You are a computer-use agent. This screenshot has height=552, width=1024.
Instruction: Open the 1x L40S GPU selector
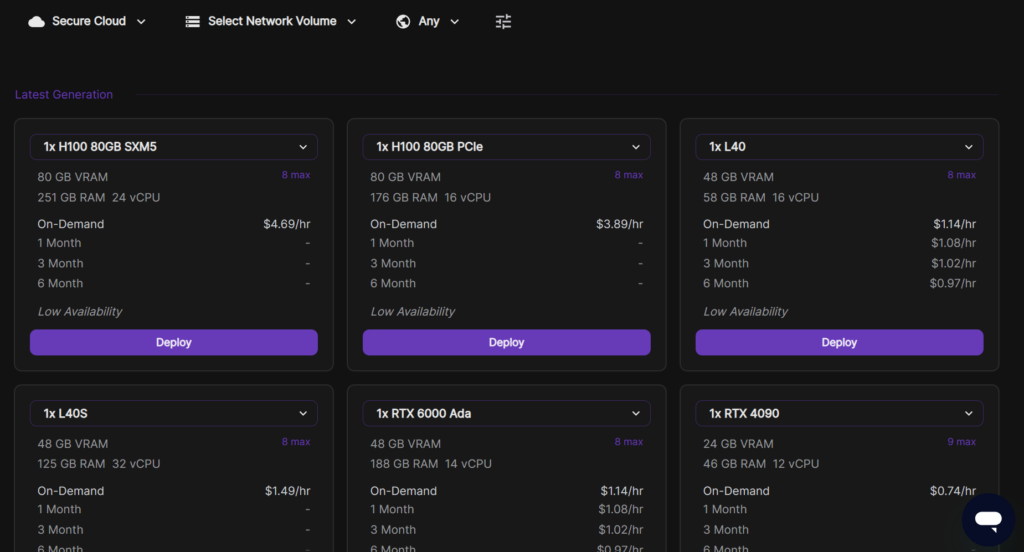click(173, 414)
